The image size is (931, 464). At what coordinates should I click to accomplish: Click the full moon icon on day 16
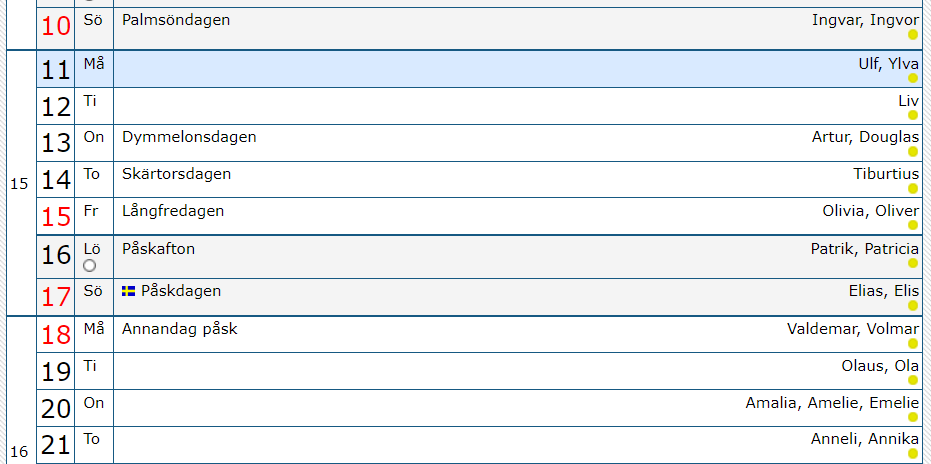coord(90,266)
